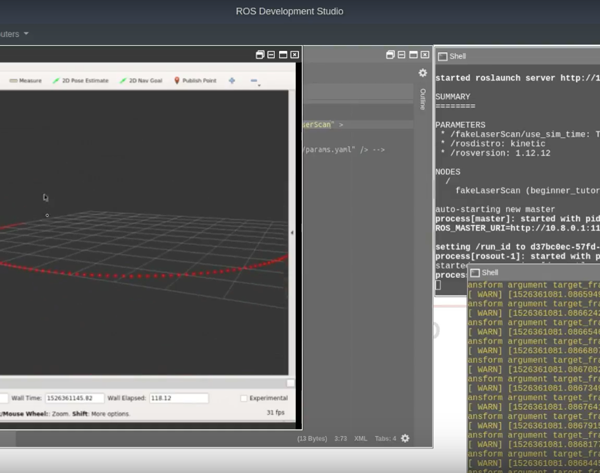Screen dimensions: 600x473
Task: Click the ROS Development Studio title
Action: pos(289,11)
